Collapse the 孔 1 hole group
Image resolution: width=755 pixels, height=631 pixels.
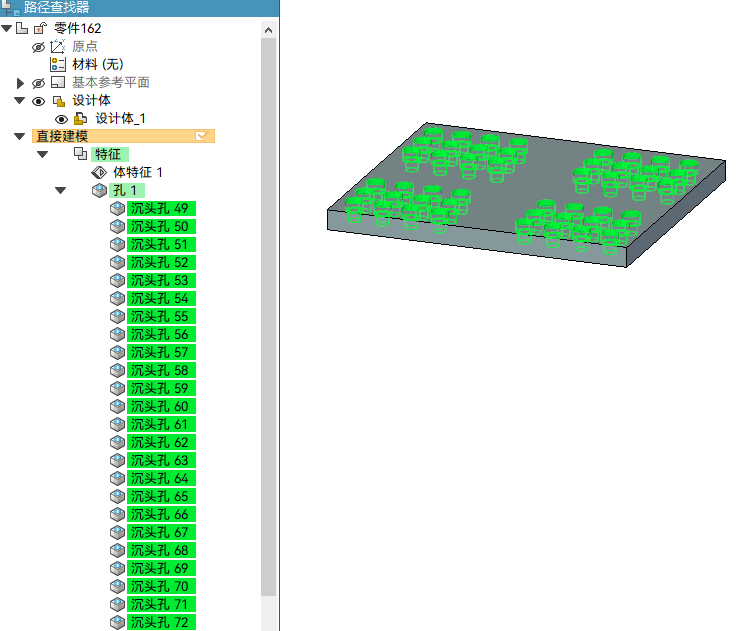click(x=60, y=190)
